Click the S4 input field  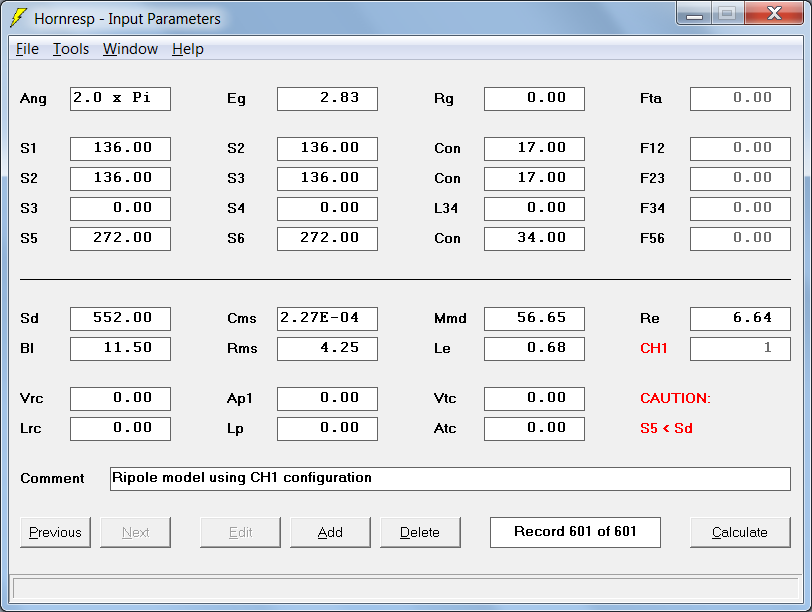click(327, 209)
